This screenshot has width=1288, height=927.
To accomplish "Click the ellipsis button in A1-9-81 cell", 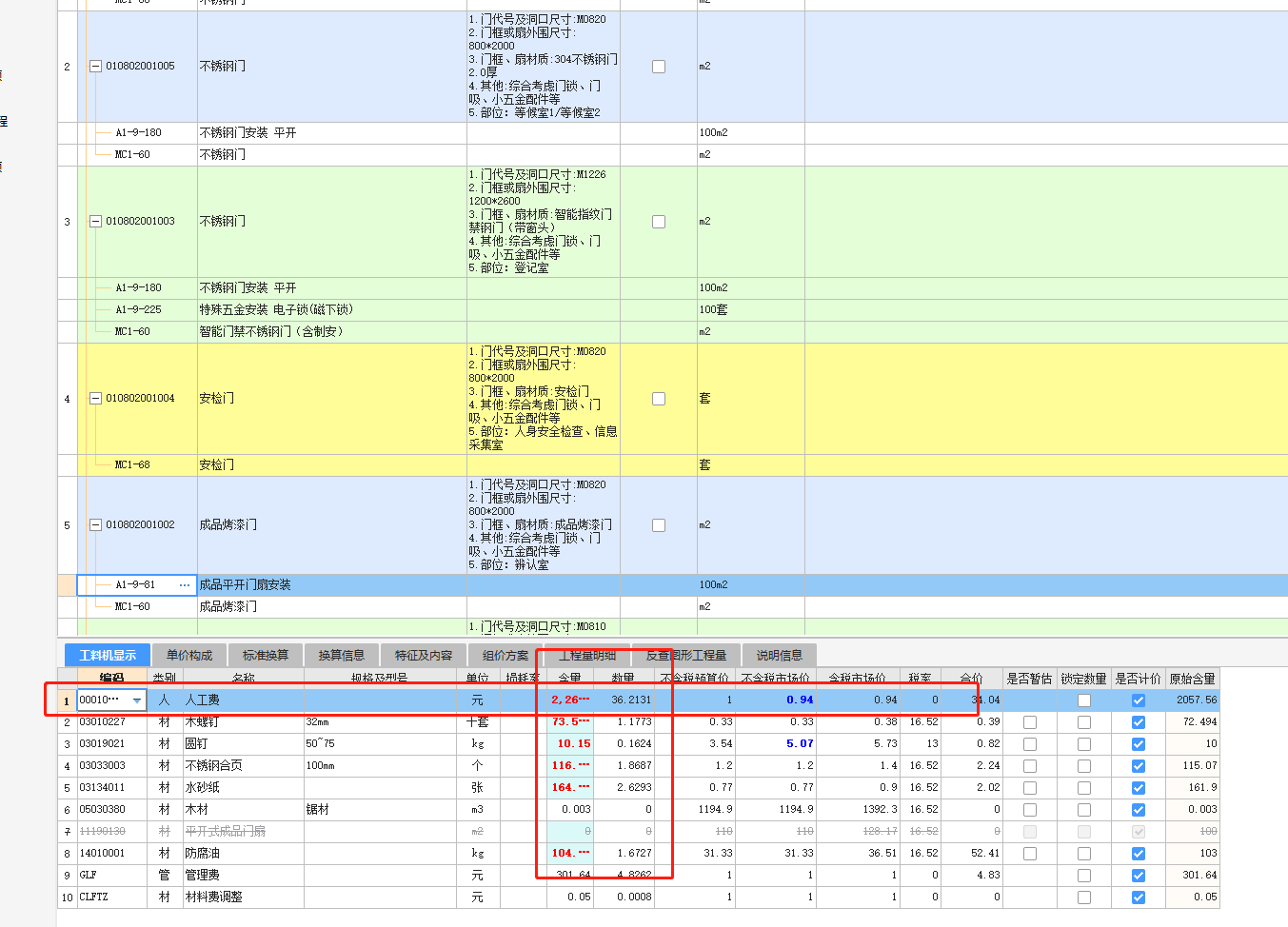I will [185, 585].
